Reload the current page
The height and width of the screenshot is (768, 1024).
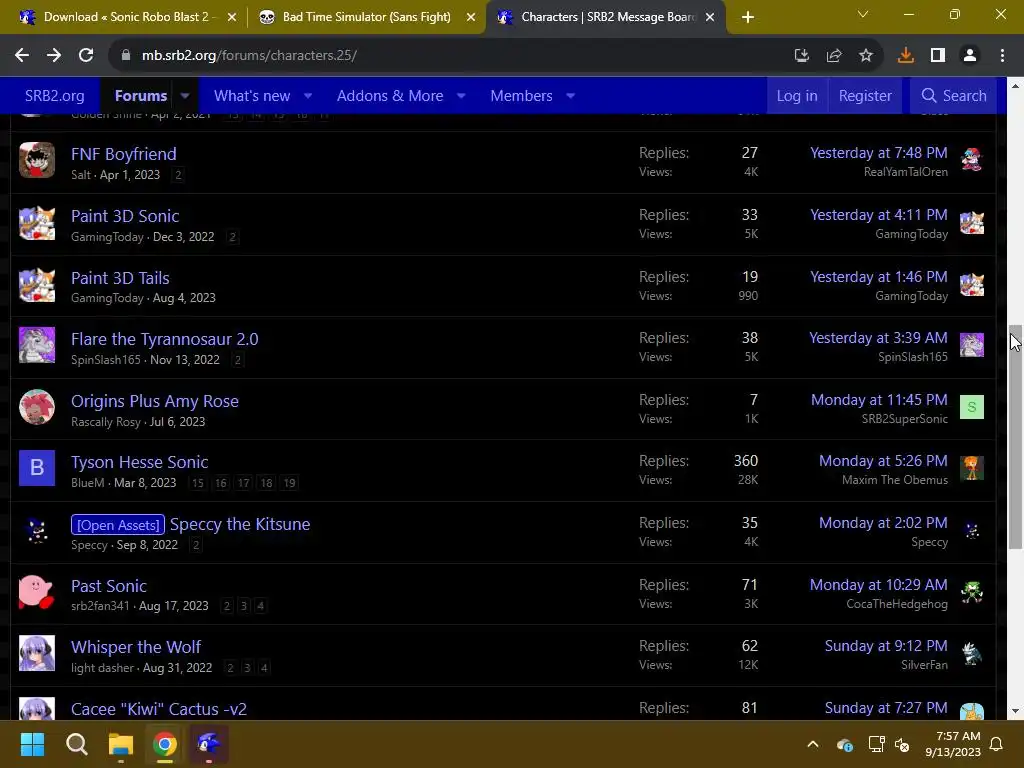pyautogui.click(x=86, y=56)
